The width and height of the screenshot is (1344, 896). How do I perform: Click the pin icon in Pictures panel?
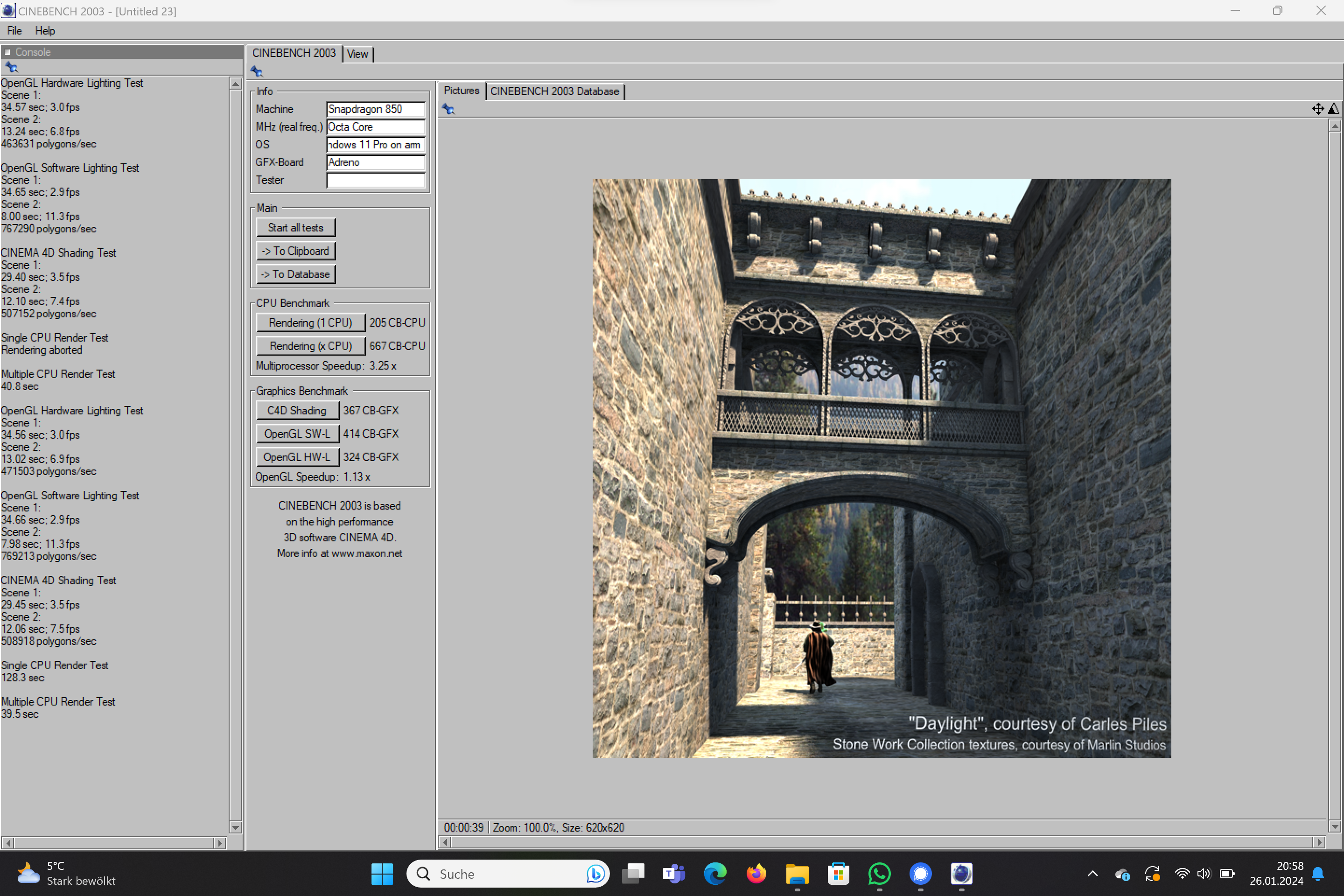pyautogui.click(x=448, y=109)
